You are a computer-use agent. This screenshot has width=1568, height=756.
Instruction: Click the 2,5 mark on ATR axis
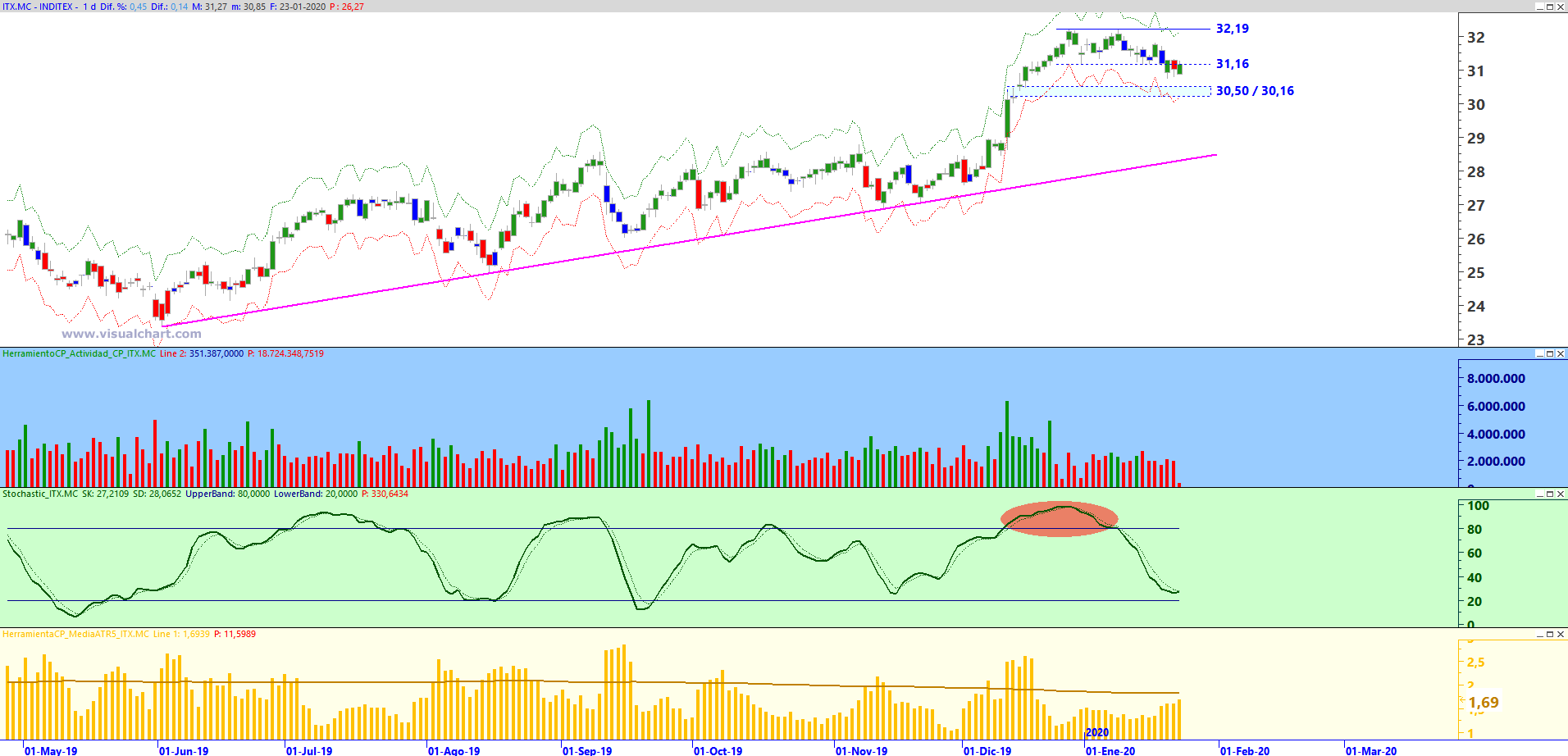[x=1476, y=663]
